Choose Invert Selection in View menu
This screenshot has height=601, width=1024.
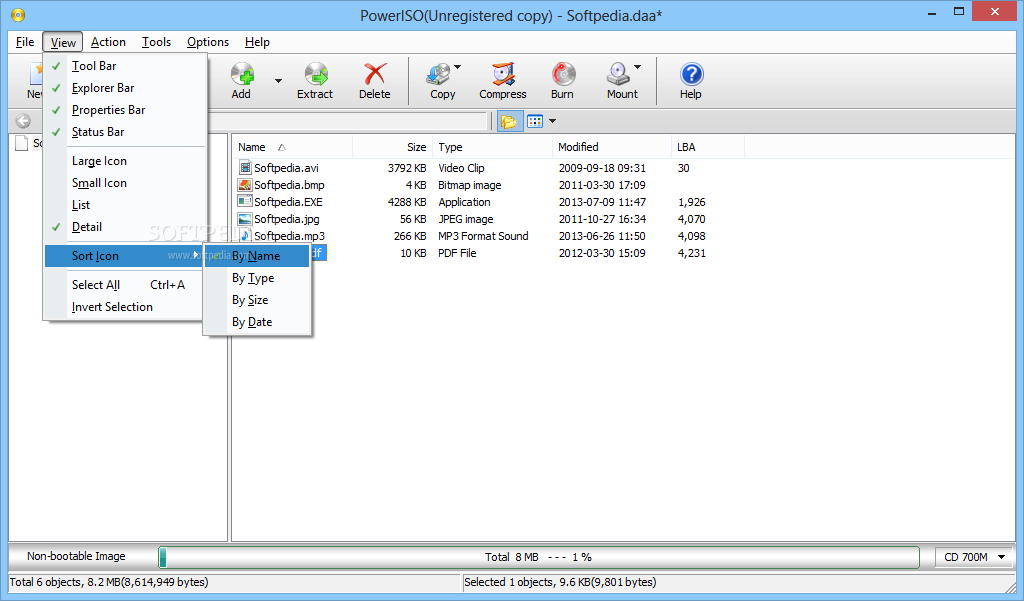[124, 307]
